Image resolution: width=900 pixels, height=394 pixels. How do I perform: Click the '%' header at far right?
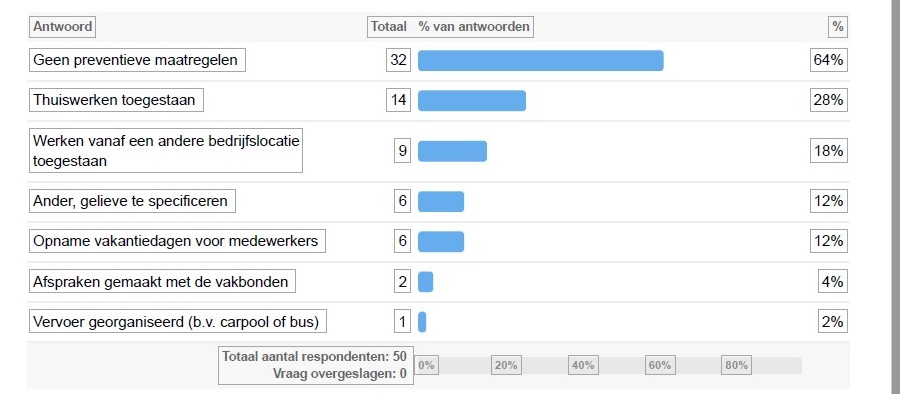point(838,26)
